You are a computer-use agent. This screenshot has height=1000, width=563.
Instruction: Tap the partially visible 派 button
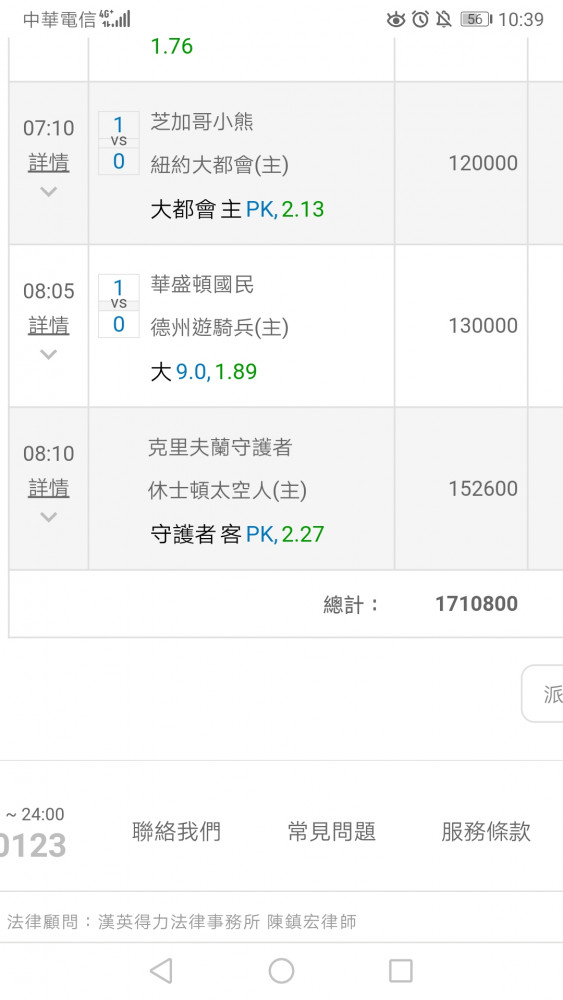coord(543,693)
